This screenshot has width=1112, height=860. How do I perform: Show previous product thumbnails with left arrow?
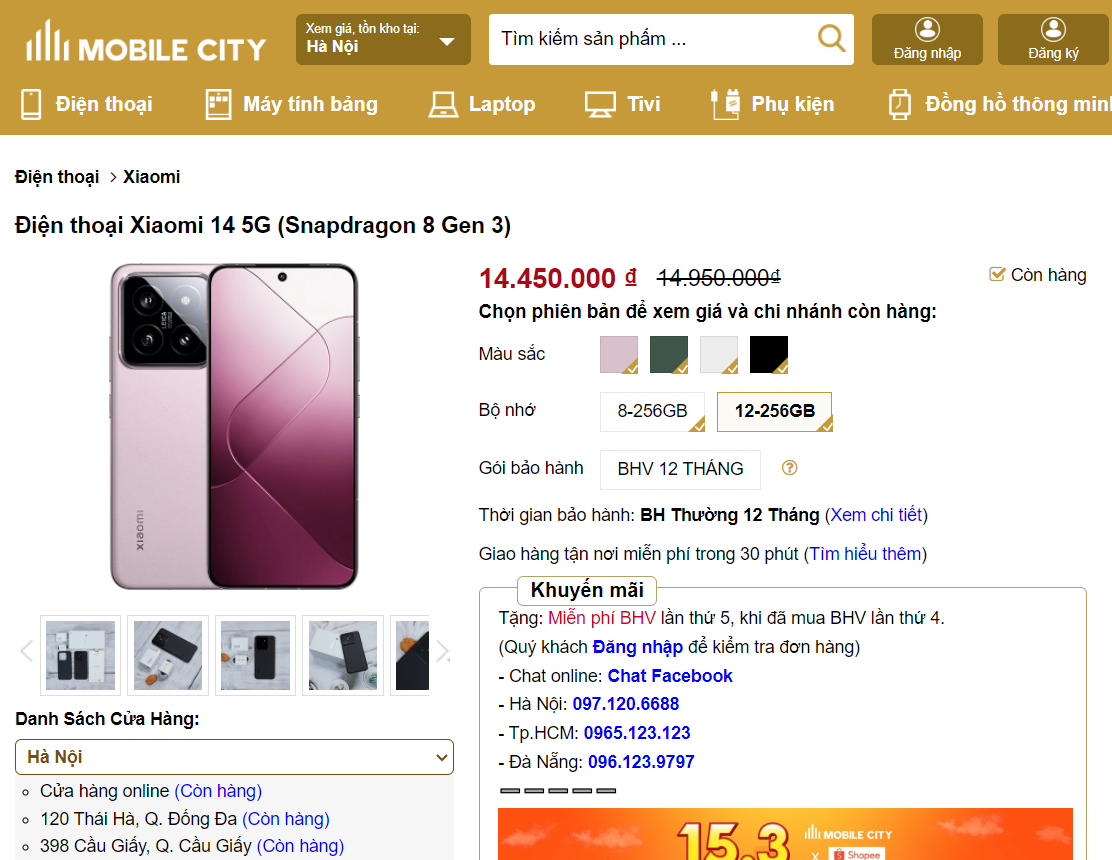tap(27, 652)
